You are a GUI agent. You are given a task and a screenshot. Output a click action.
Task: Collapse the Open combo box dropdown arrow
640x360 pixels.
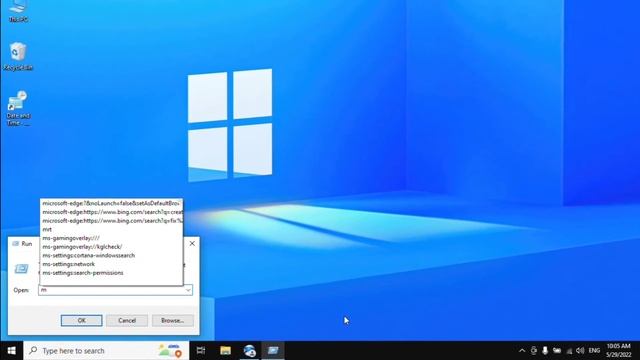pos(188,290)
